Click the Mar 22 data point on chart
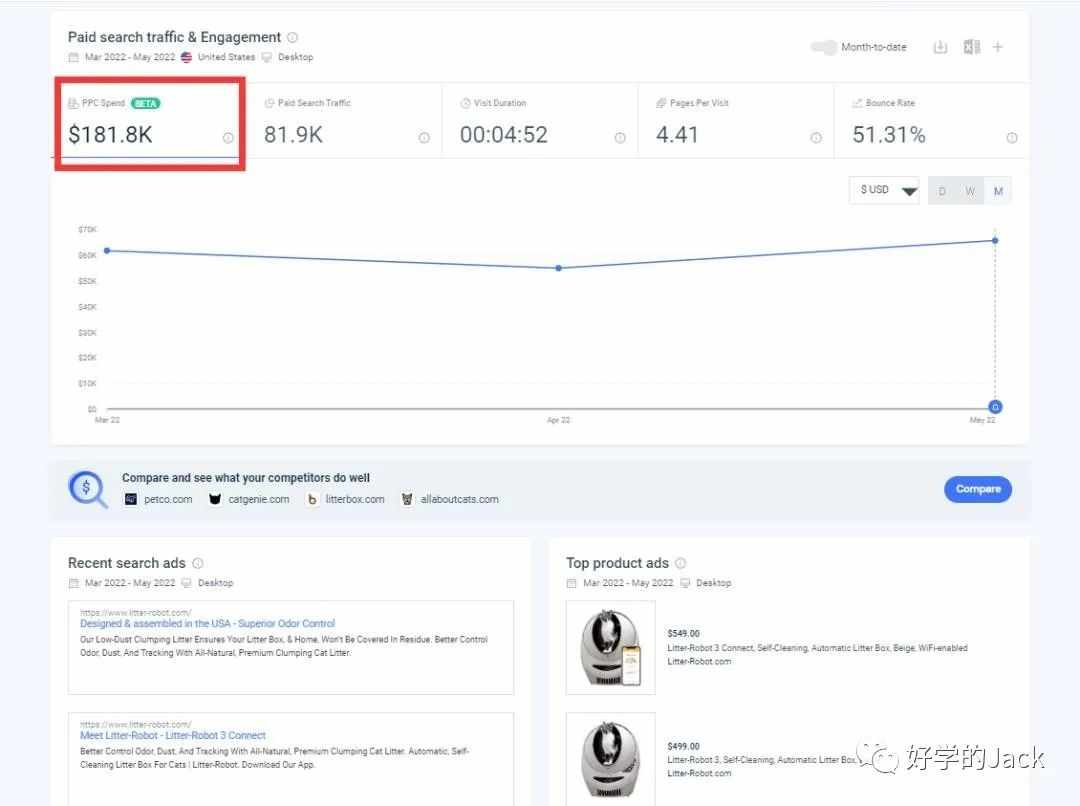Screen dimensions: 1080x806 point(107,251)
